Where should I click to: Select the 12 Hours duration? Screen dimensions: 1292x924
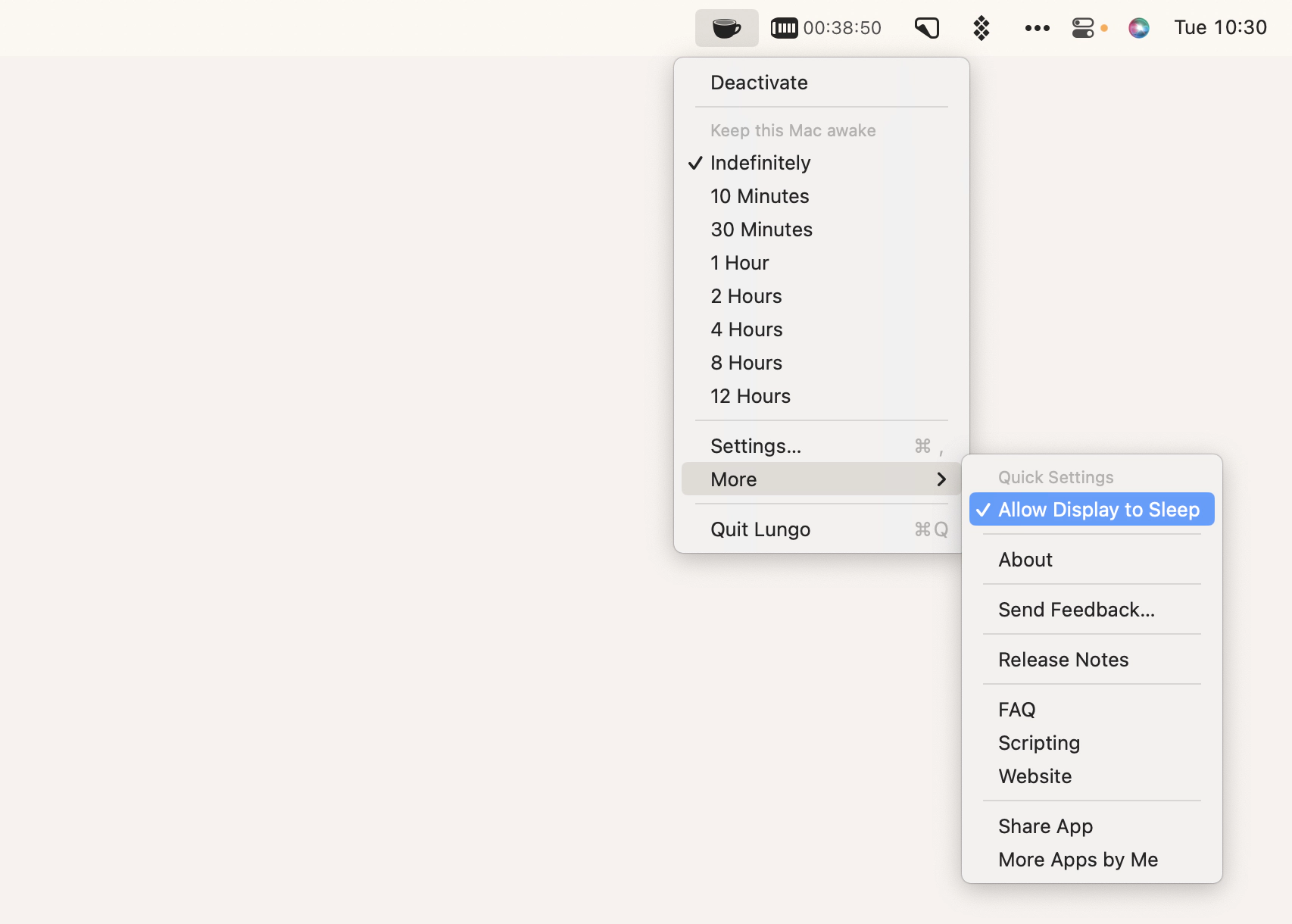point(822,396)
